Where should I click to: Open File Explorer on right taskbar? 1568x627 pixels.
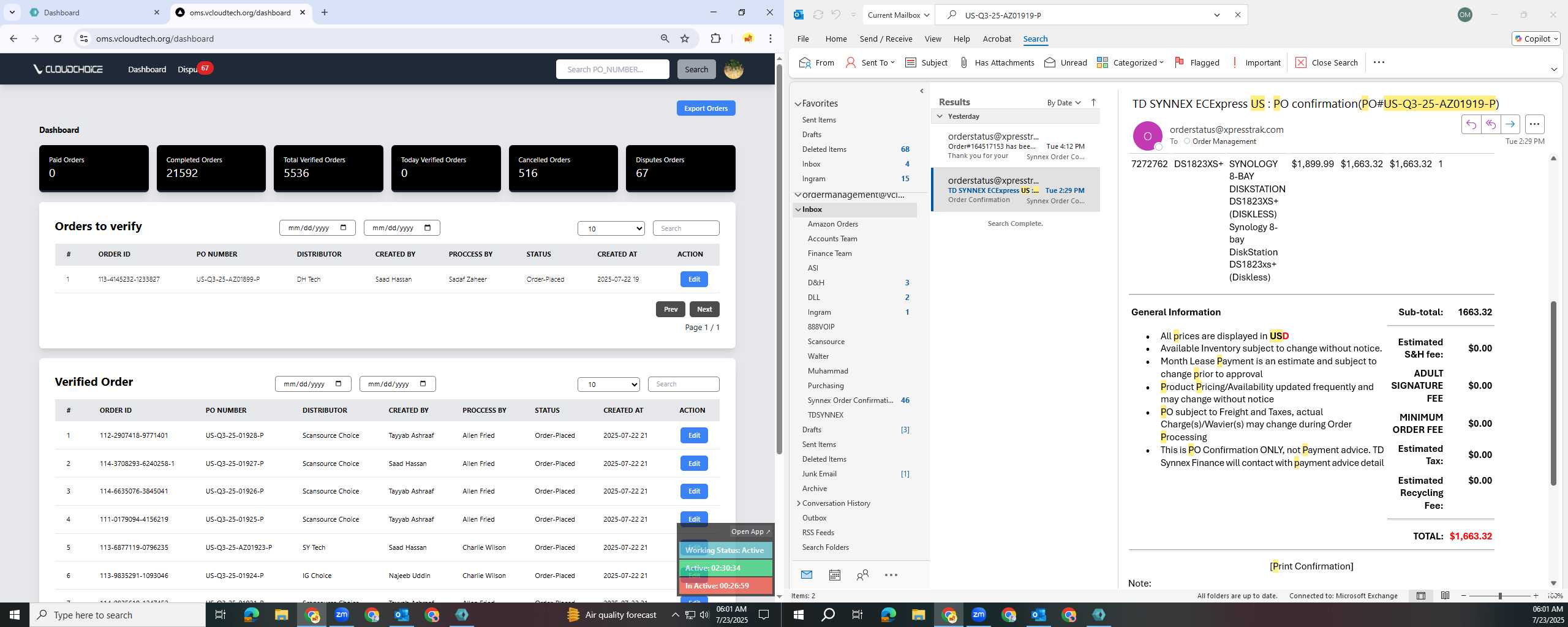(x=918, y=615)
